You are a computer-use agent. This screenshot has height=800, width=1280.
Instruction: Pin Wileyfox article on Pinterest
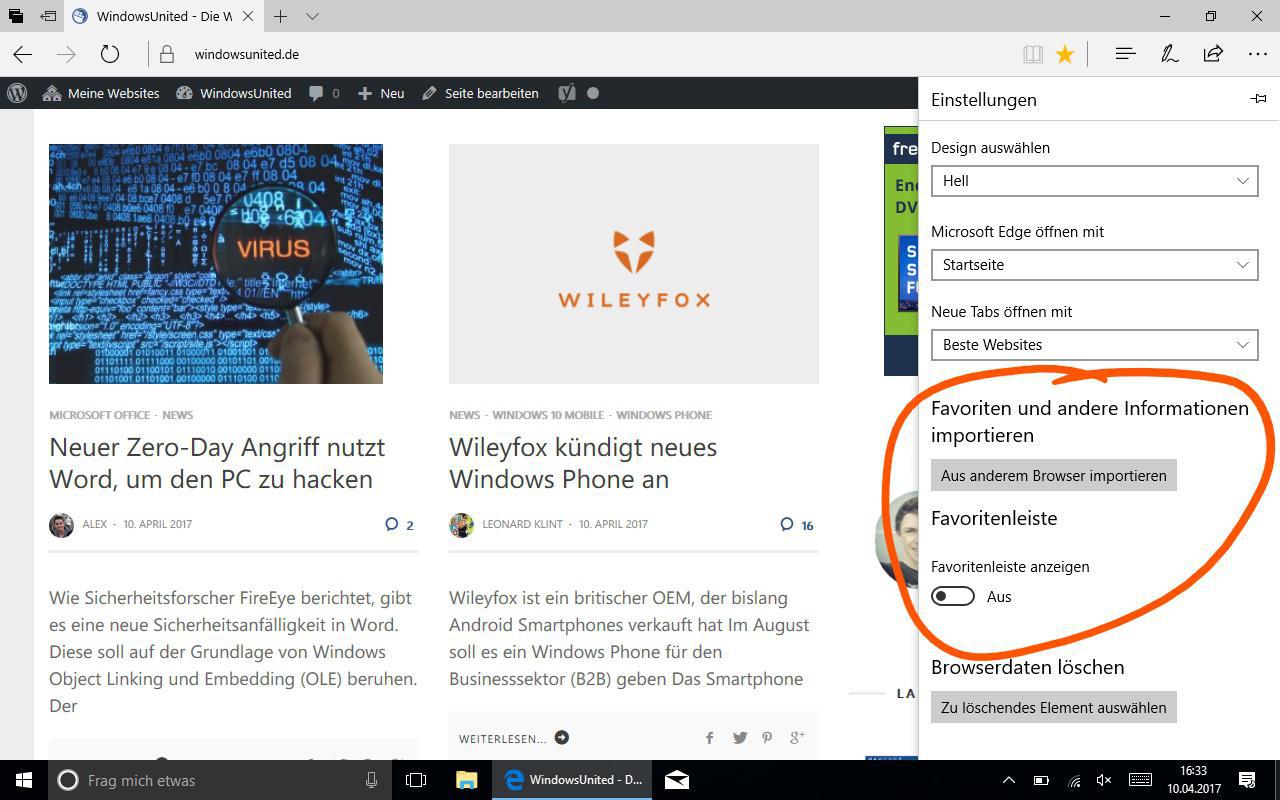[x=767, y=738]
